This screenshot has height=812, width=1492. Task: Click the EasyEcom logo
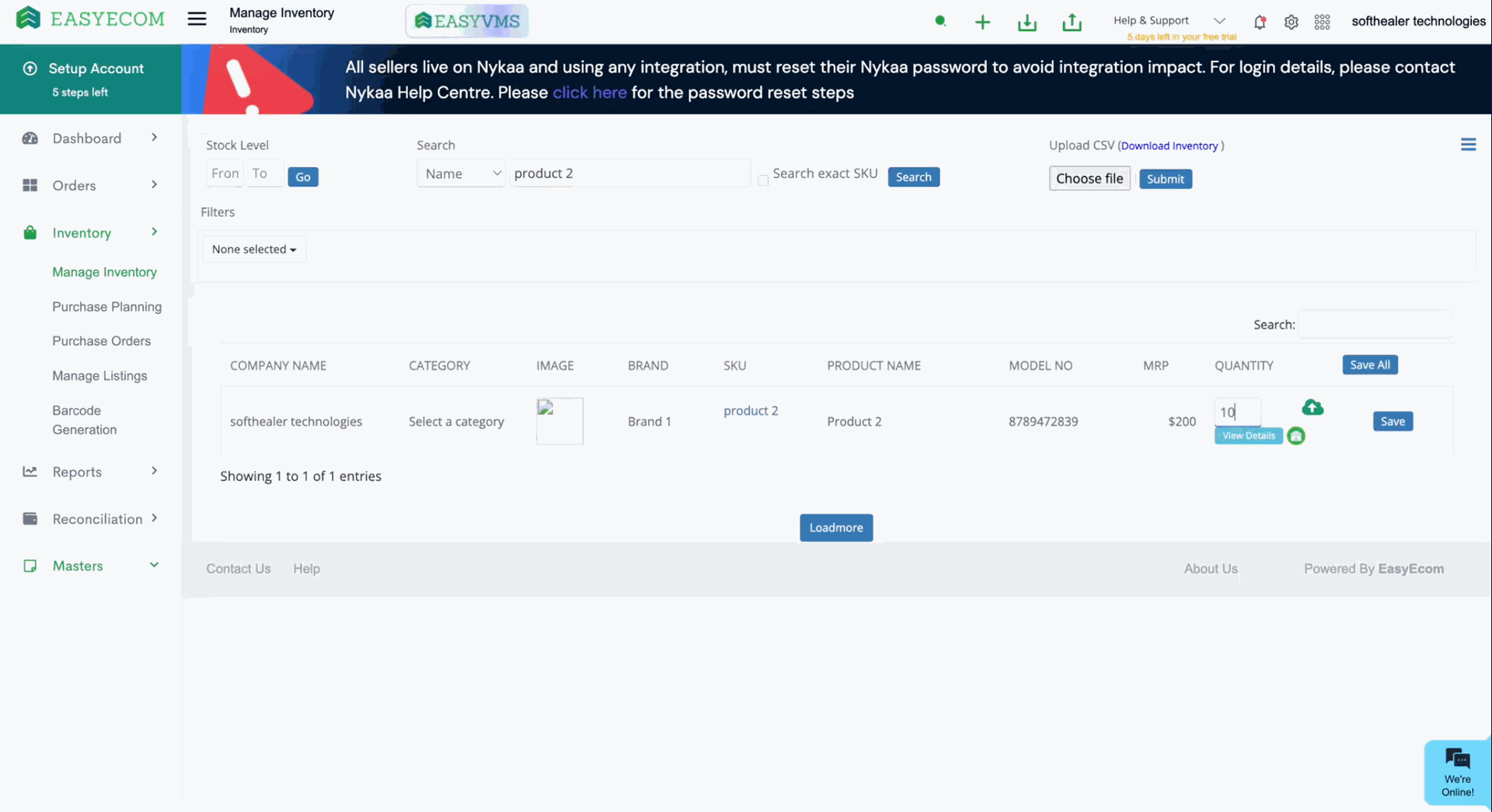tap(90, 19)
